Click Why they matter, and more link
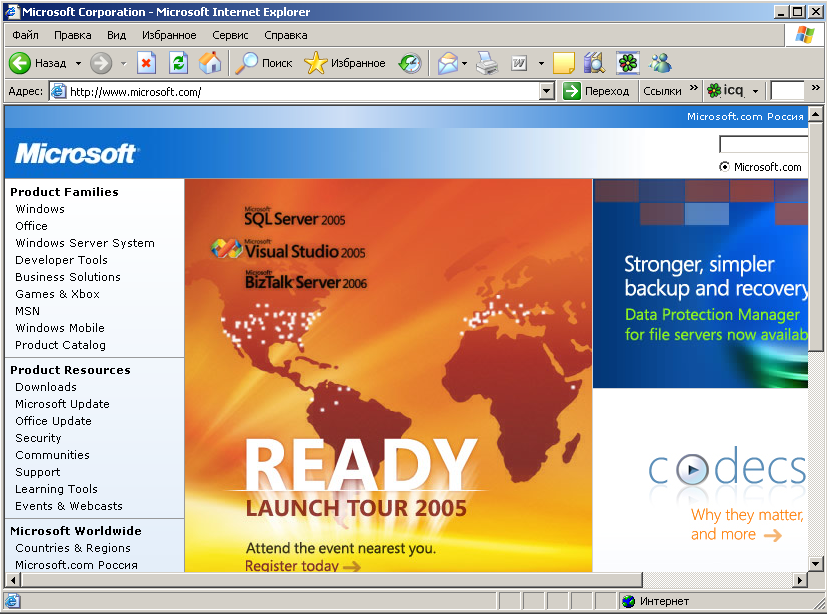This screenshot has height=614, width=827. (747, 524)
